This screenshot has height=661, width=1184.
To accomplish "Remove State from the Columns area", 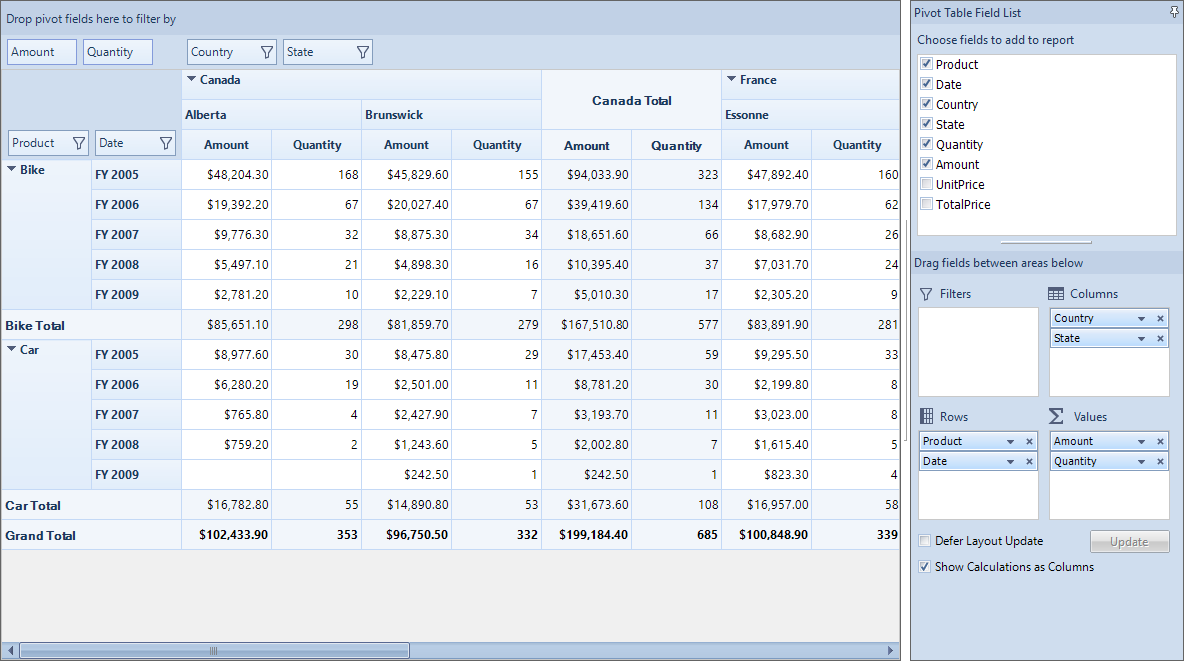I will tap(1161, 338).
